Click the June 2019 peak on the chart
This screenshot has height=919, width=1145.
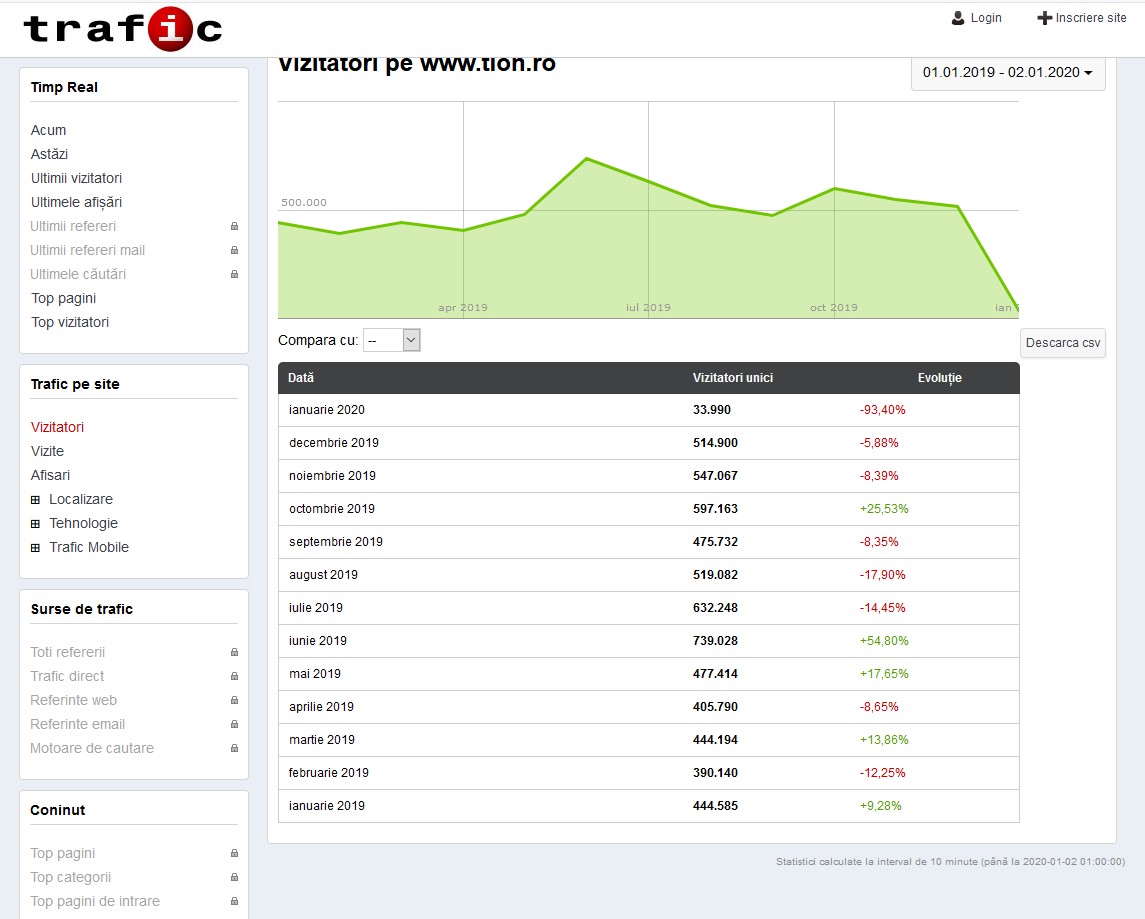point(586,159)
